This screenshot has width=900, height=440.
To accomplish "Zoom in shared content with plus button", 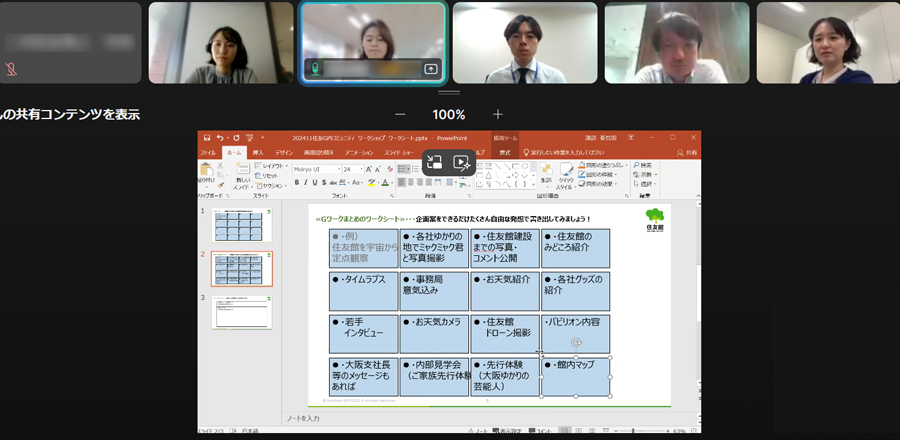I will (x=498, y=114).
